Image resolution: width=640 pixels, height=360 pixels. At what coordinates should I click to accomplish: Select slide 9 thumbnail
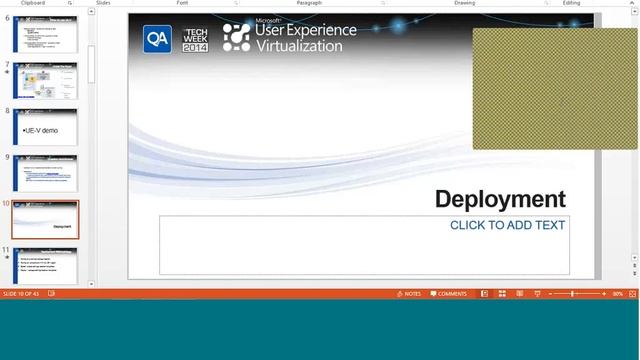click(45, 173)
